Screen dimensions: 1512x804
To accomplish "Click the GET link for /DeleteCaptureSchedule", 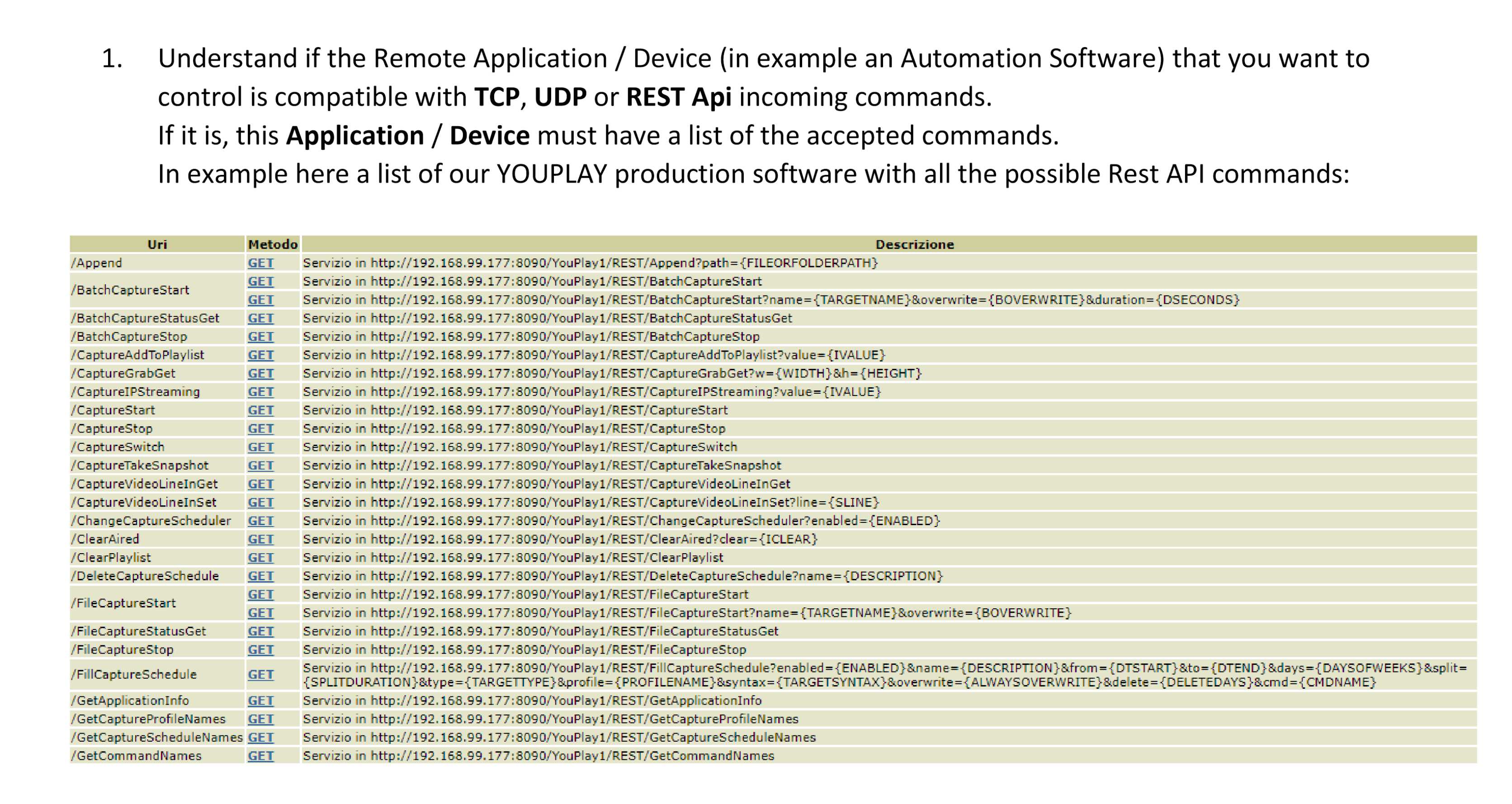I will click(x=260, y=576).
